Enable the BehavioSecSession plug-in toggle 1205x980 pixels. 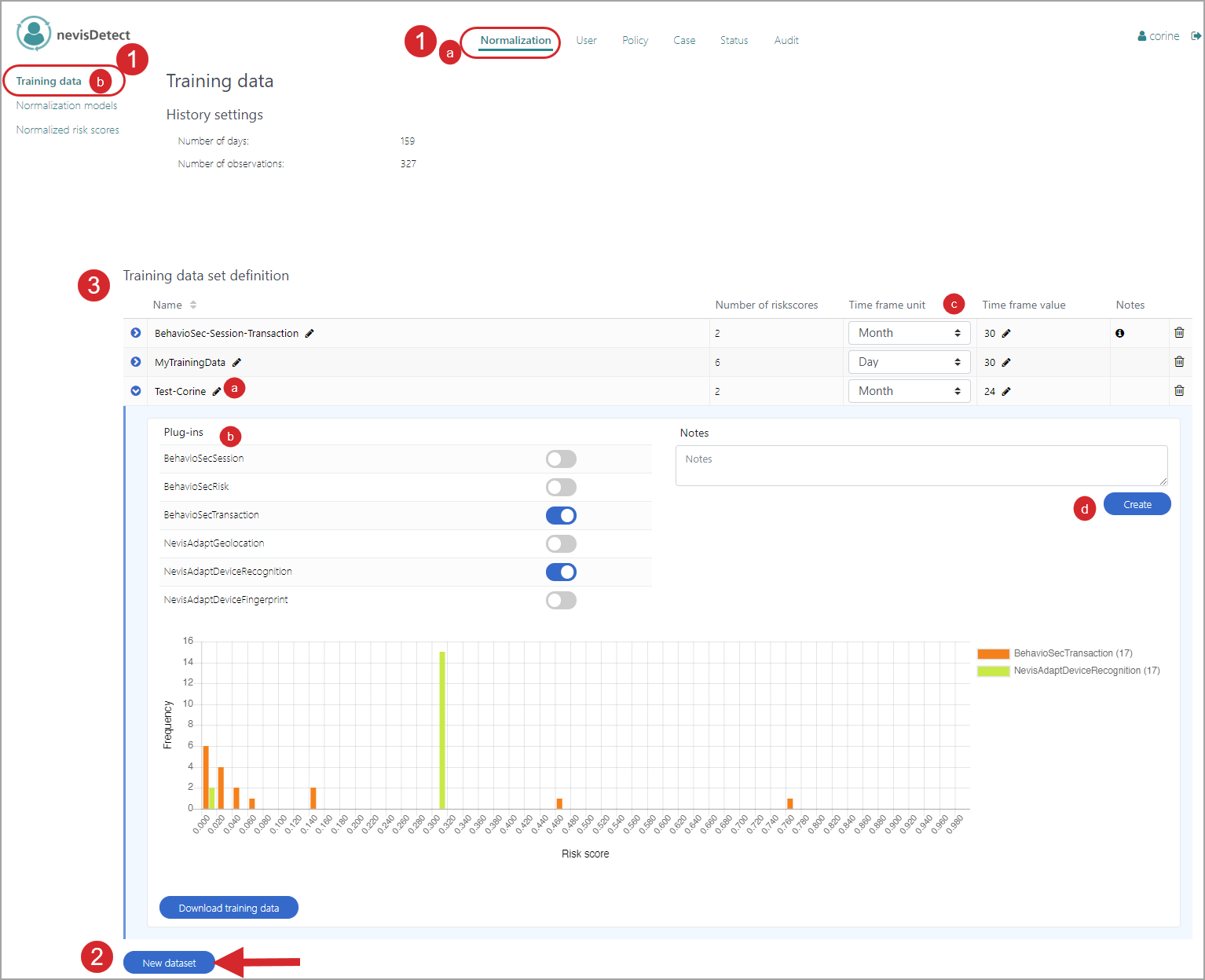coord(561,459)
